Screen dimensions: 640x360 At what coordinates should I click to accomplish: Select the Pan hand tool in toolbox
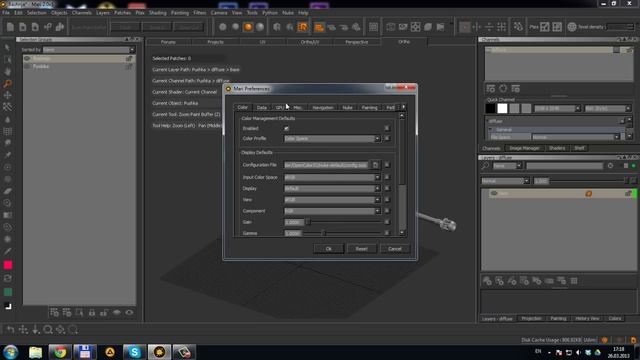coord(7,71)
